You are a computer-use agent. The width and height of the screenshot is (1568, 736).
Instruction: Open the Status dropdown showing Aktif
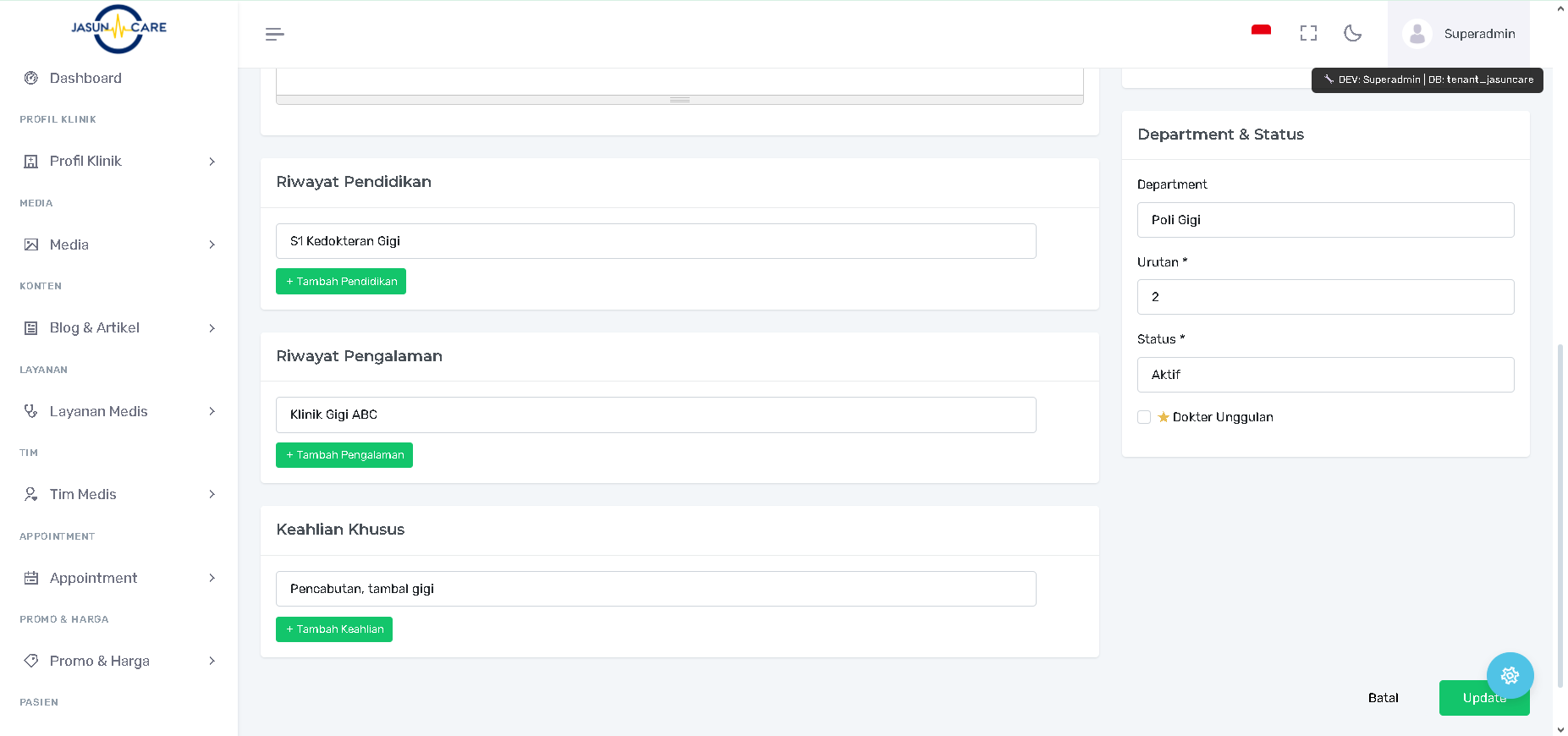1325,375
